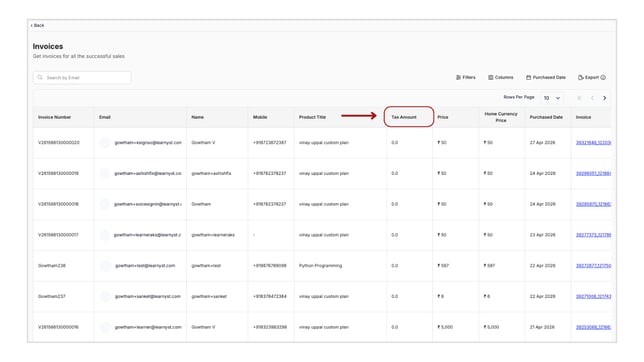This screenshot has height=362, width=644.
Task: Click the Invoice column header
Action: pos(583,117)
